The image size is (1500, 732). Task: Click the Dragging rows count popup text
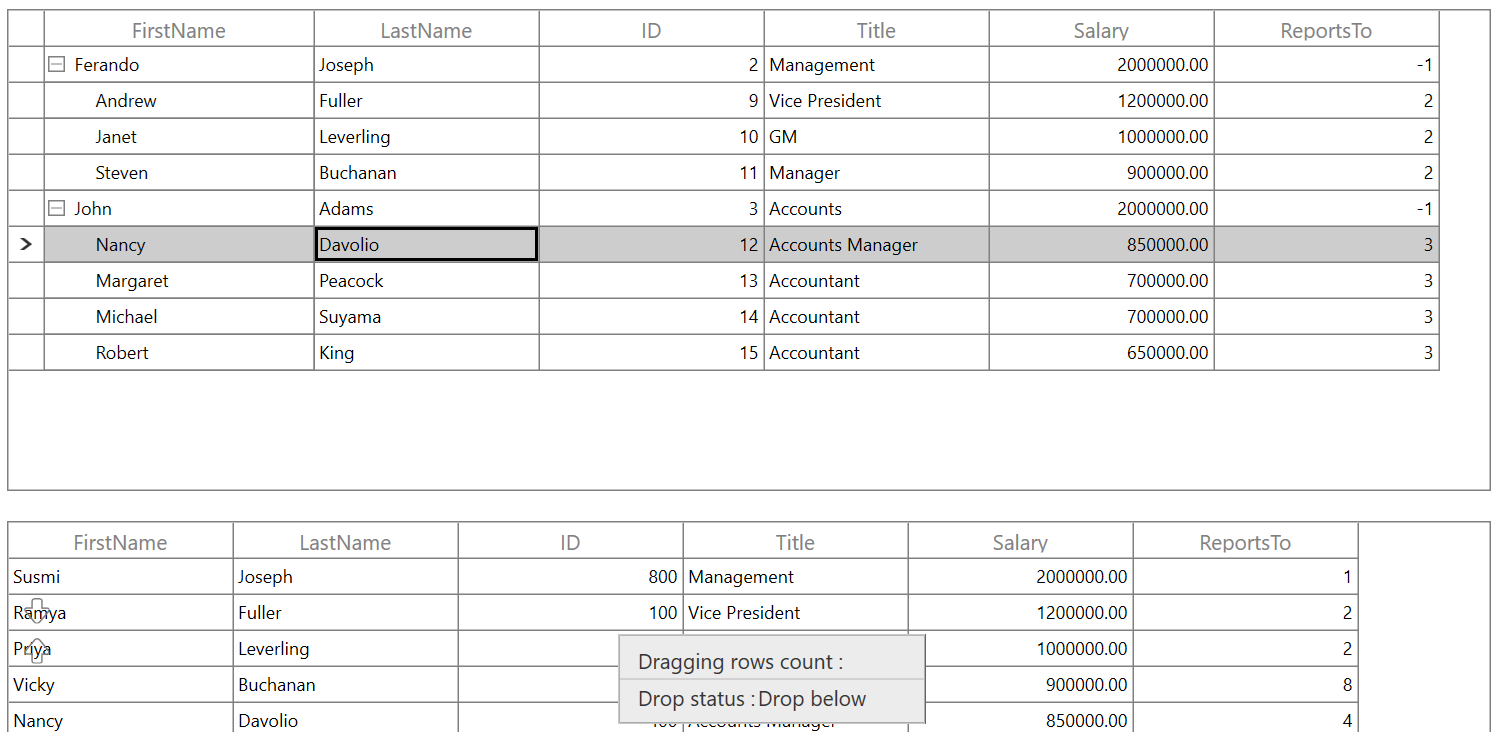tap(741, 662)
